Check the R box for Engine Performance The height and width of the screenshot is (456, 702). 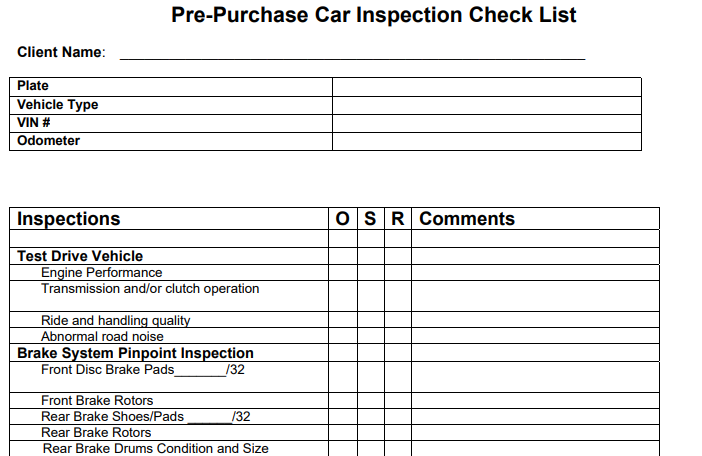point(398,273)
